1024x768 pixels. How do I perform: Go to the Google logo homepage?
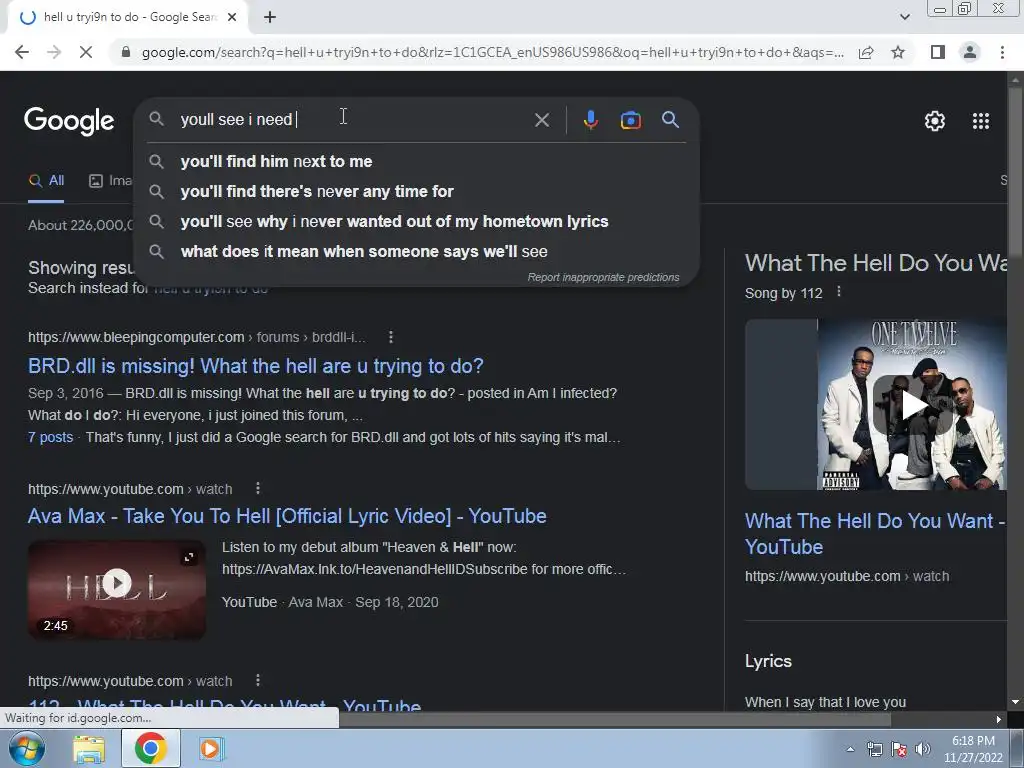point(69,121)
